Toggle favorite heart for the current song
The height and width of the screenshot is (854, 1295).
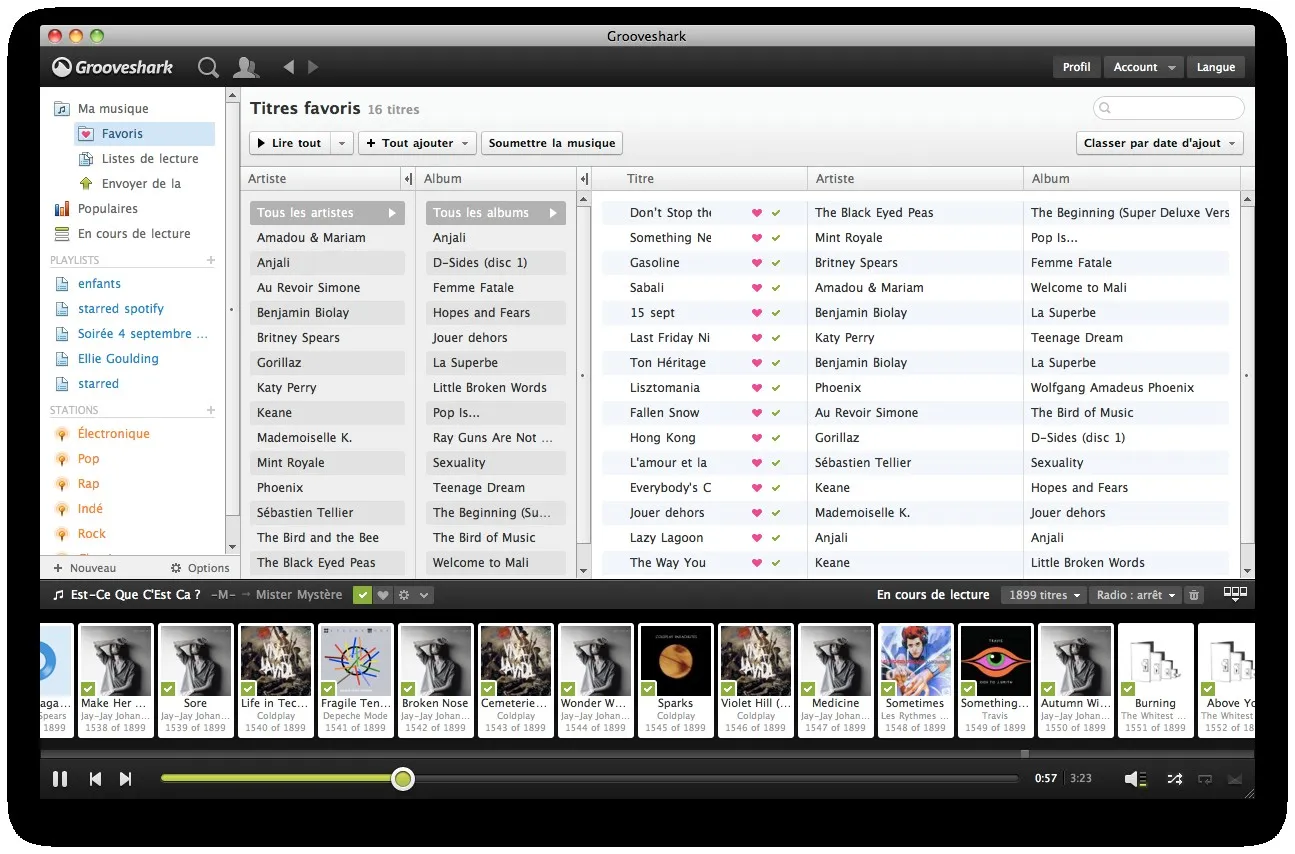tap(383, 595)
